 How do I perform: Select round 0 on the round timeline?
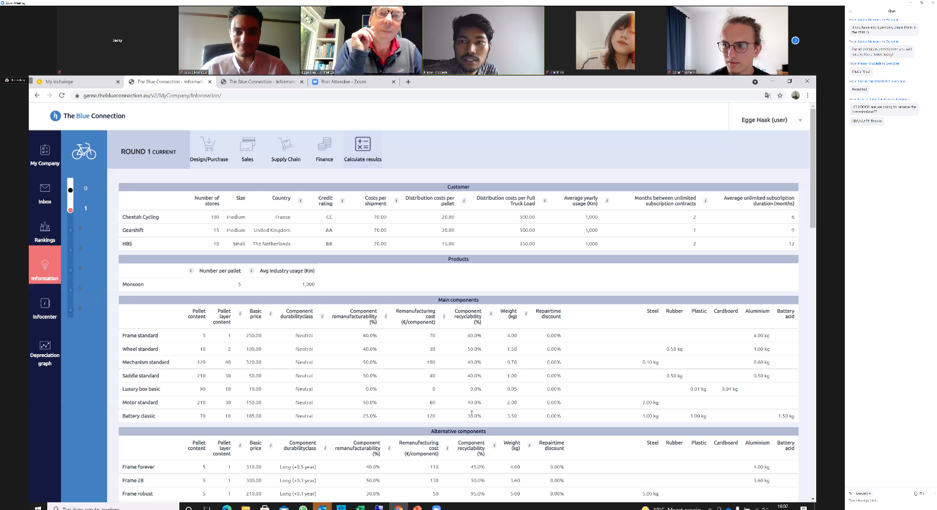coord(71,190)
